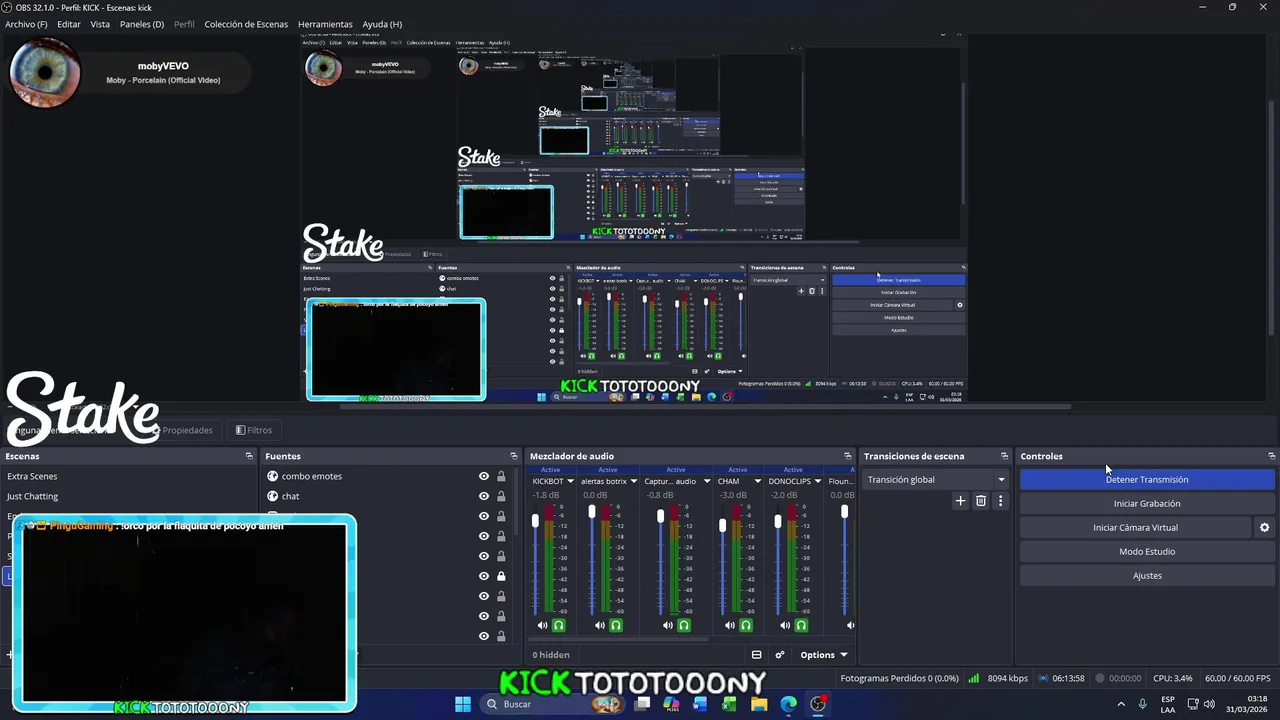Pop out the Fuentes dock

point(514,456)
